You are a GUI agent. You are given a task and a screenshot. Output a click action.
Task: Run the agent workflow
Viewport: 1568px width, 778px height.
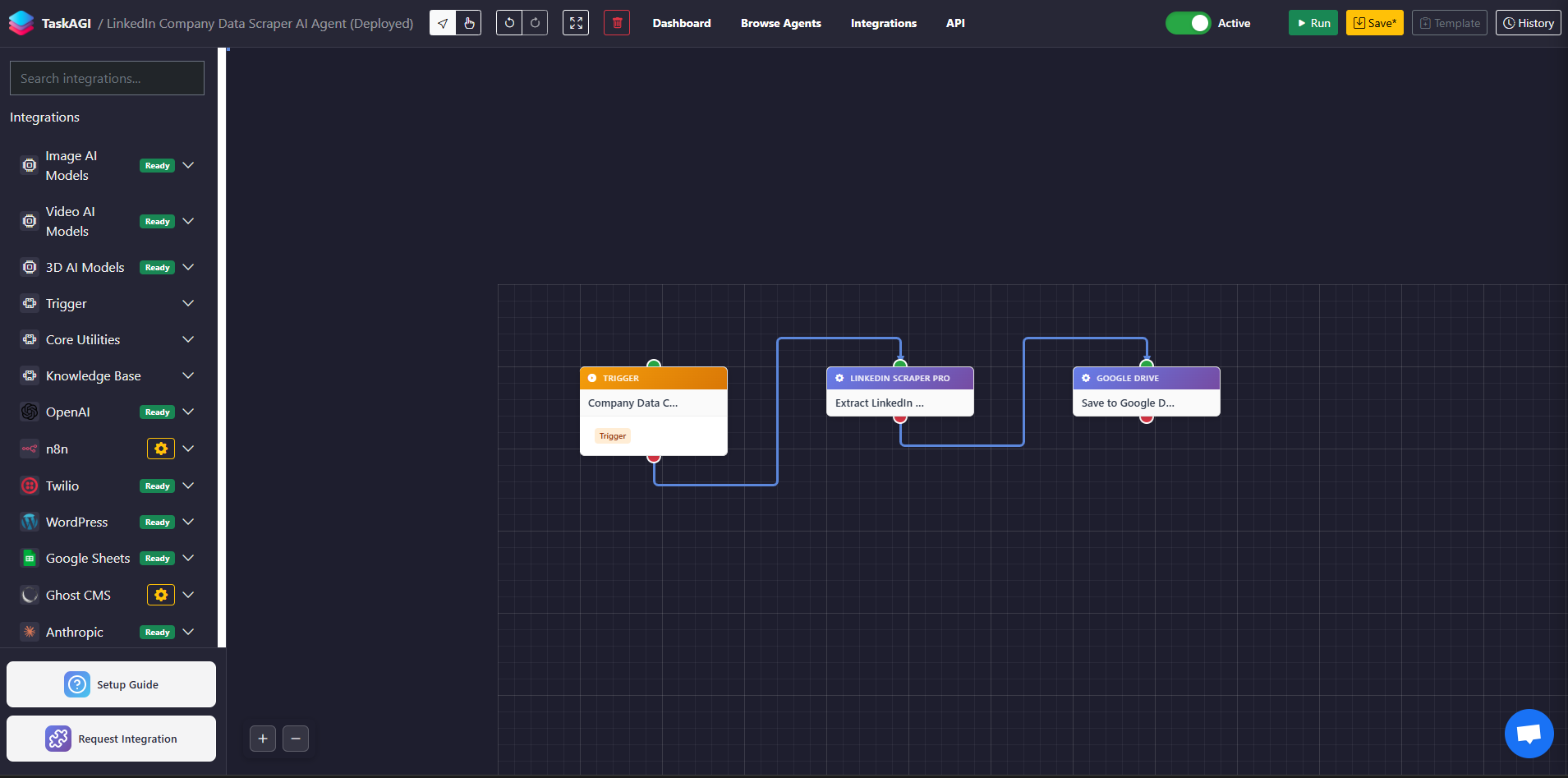pyautogui.click(x=1313, y=23)
